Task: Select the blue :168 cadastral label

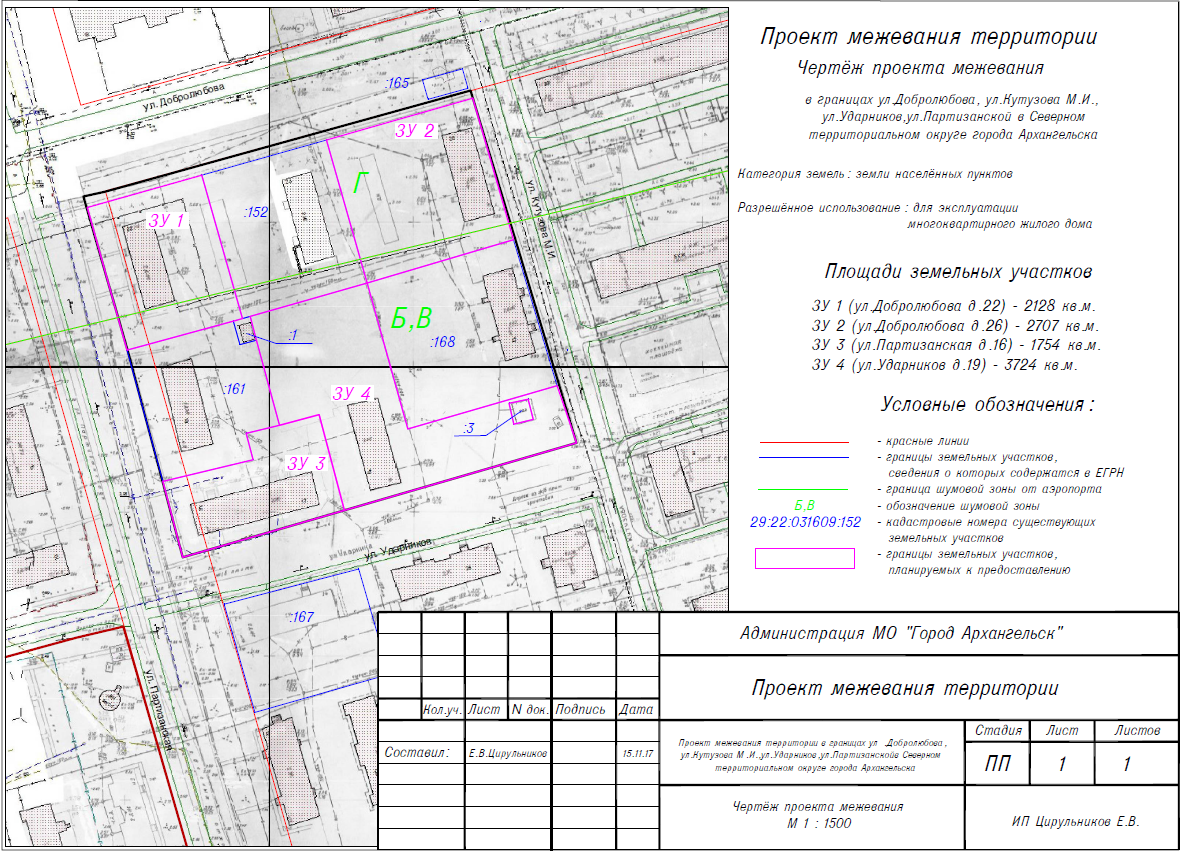Action: 441,343
